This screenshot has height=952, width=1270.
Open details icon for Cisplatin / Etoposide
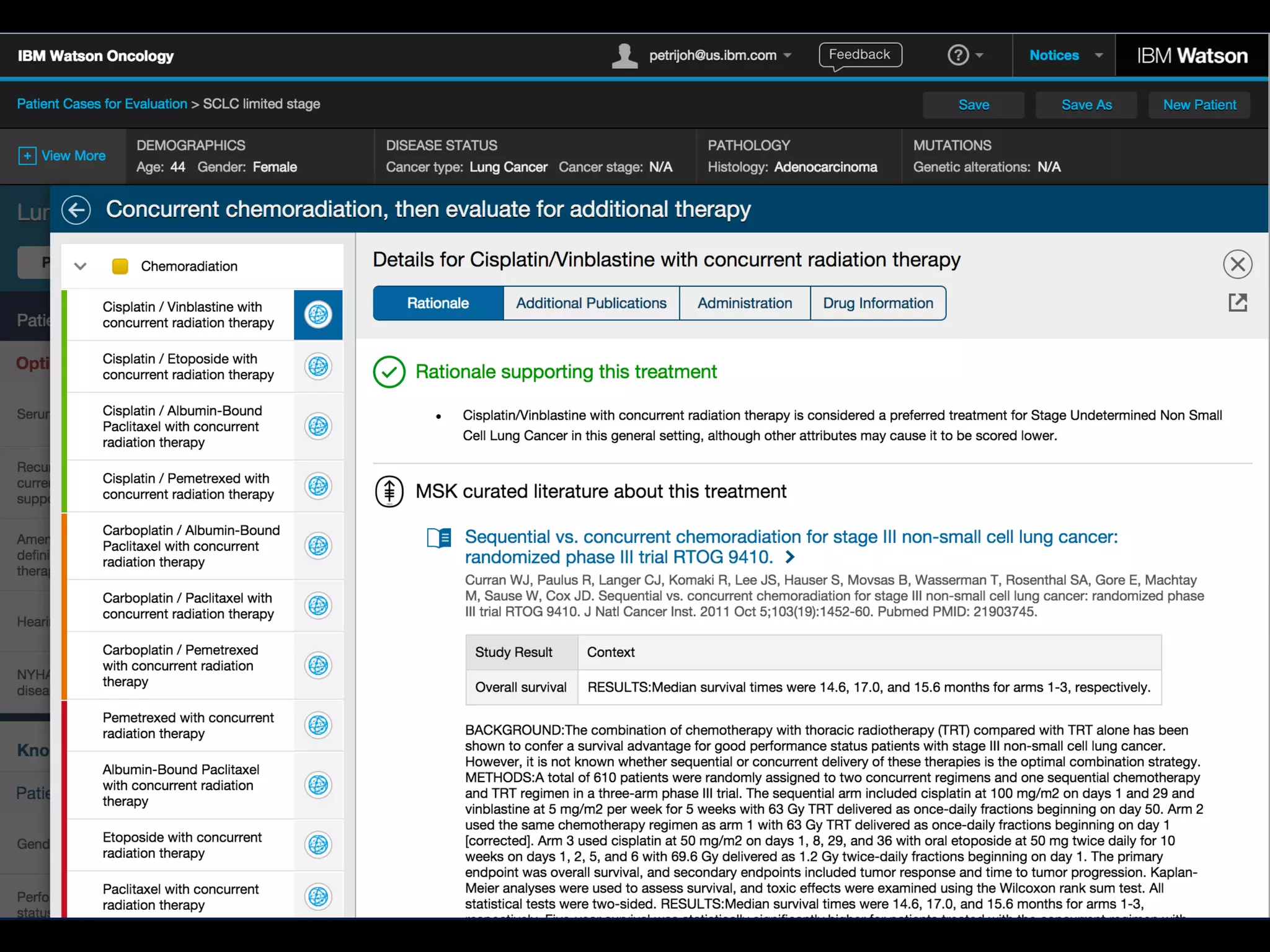(x=318, y=366)
